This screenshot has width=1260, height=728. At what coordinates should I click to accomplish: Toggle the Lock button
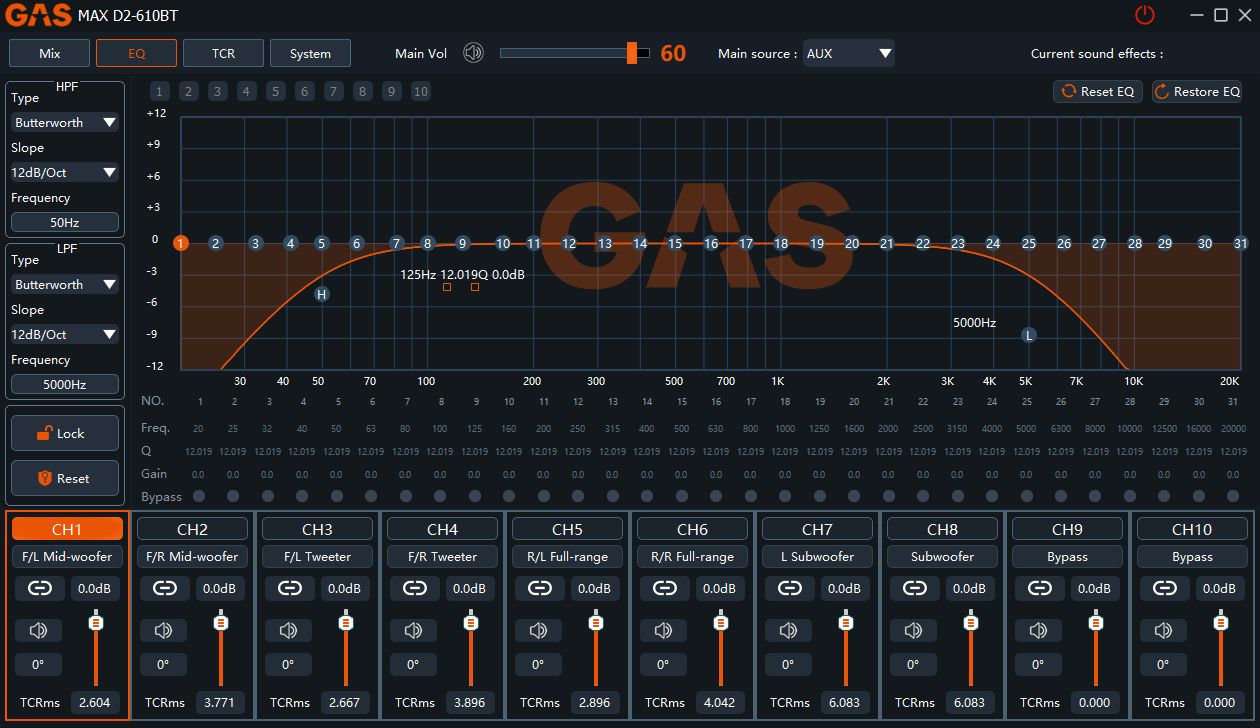(65, 433)
